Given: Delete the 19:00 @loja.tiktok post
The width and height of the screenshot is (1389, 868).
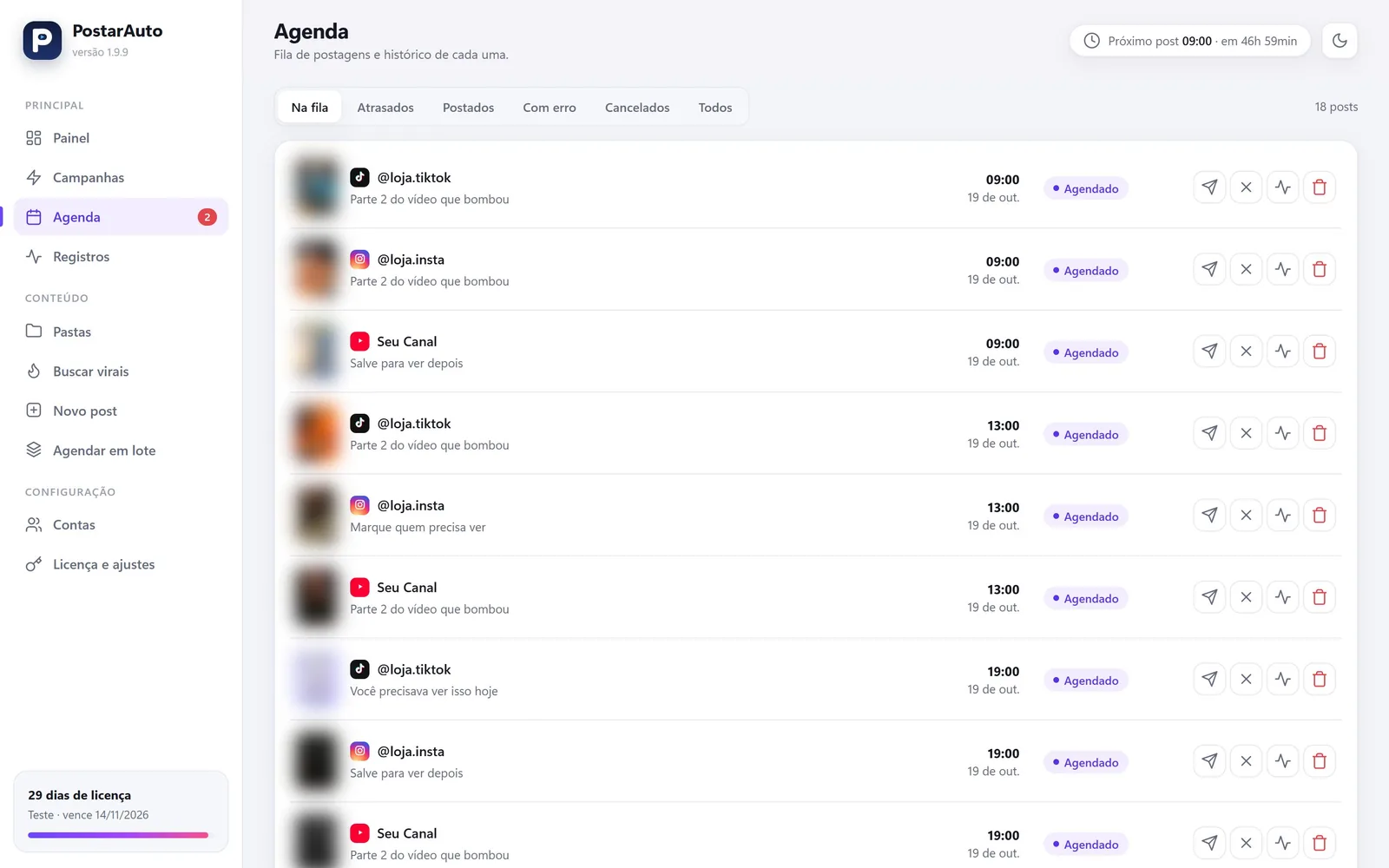Looking at the screenshot, I should 1320,680.
